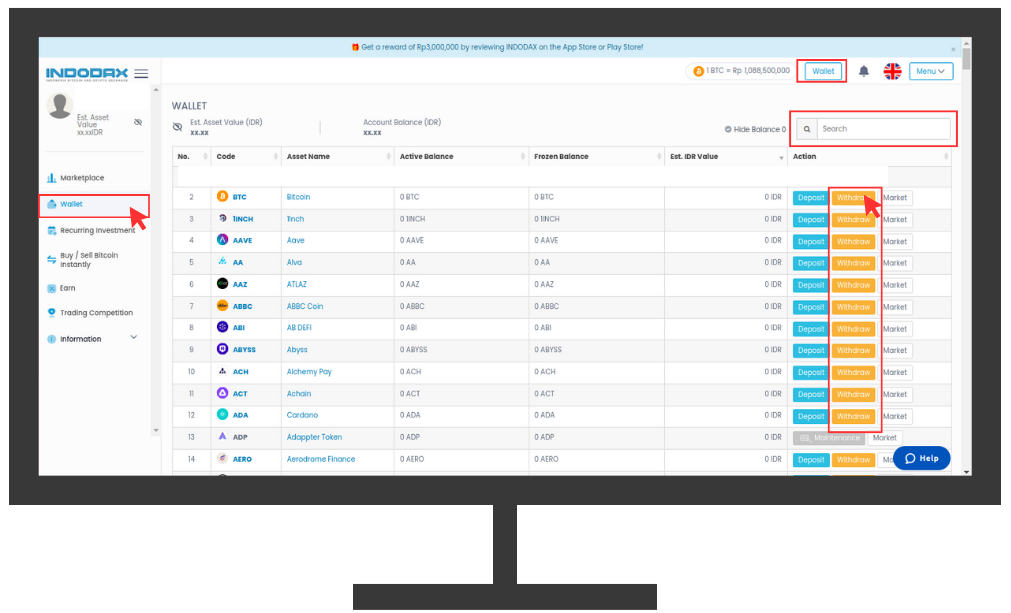Click the Trading Competition trophy icon
The height and width of the screenshot is (613, 1011).
point(52,313)
